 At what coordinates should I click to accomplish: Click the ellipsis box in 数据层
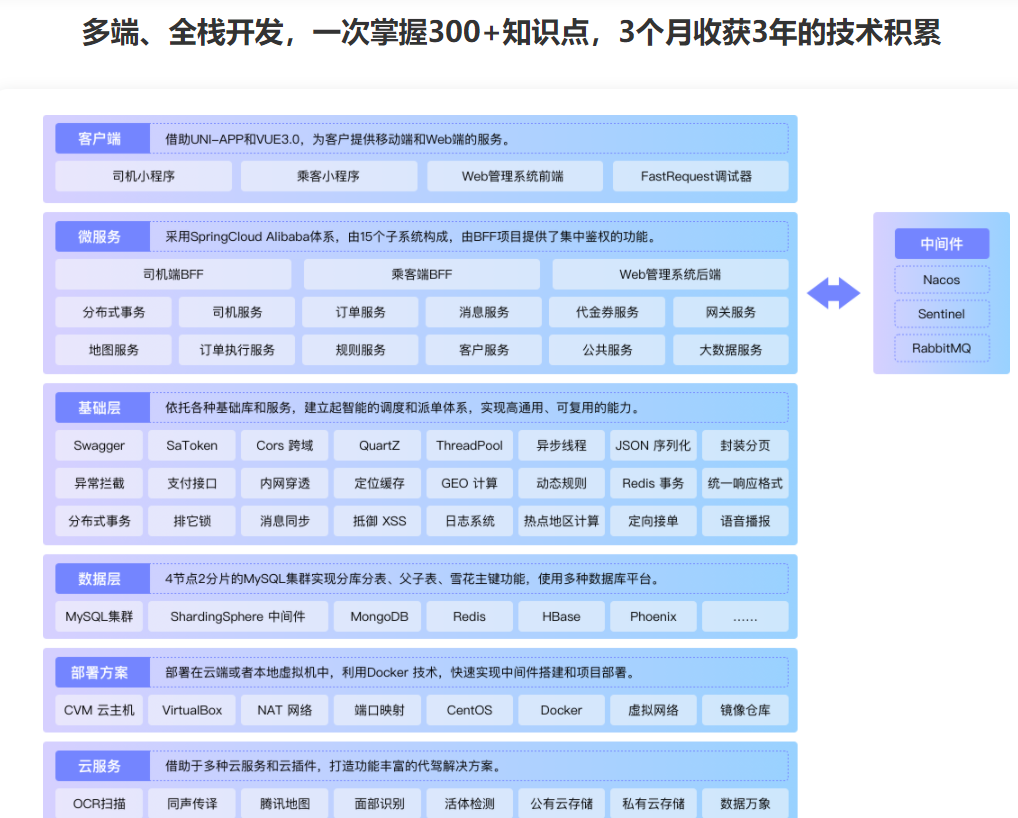click(744, 616)
